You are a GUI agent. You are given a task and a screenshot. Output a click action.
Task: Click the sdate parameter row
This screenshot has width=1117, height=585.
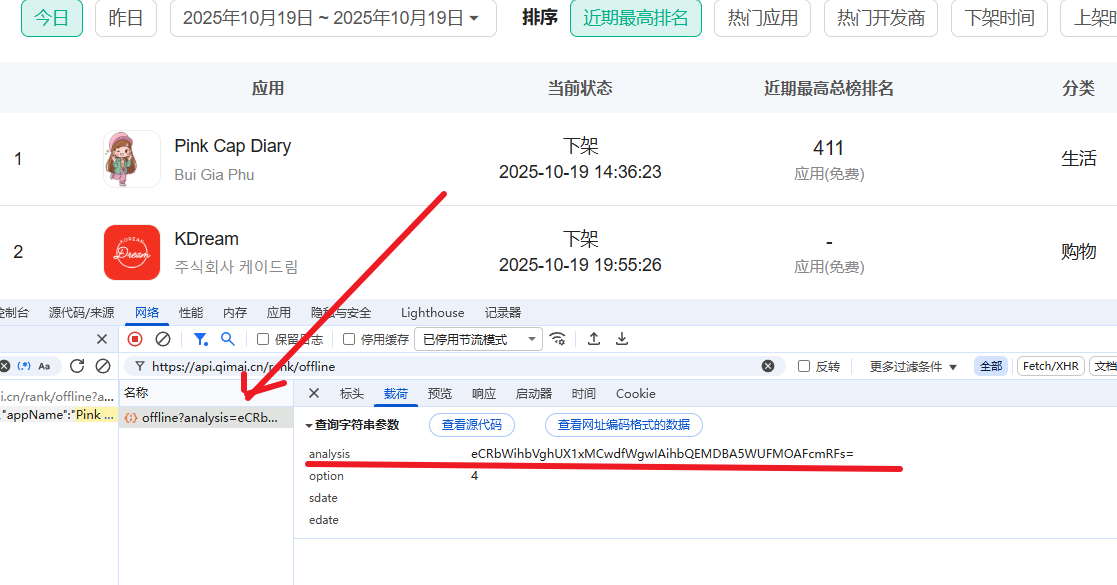tap(323, 498)
